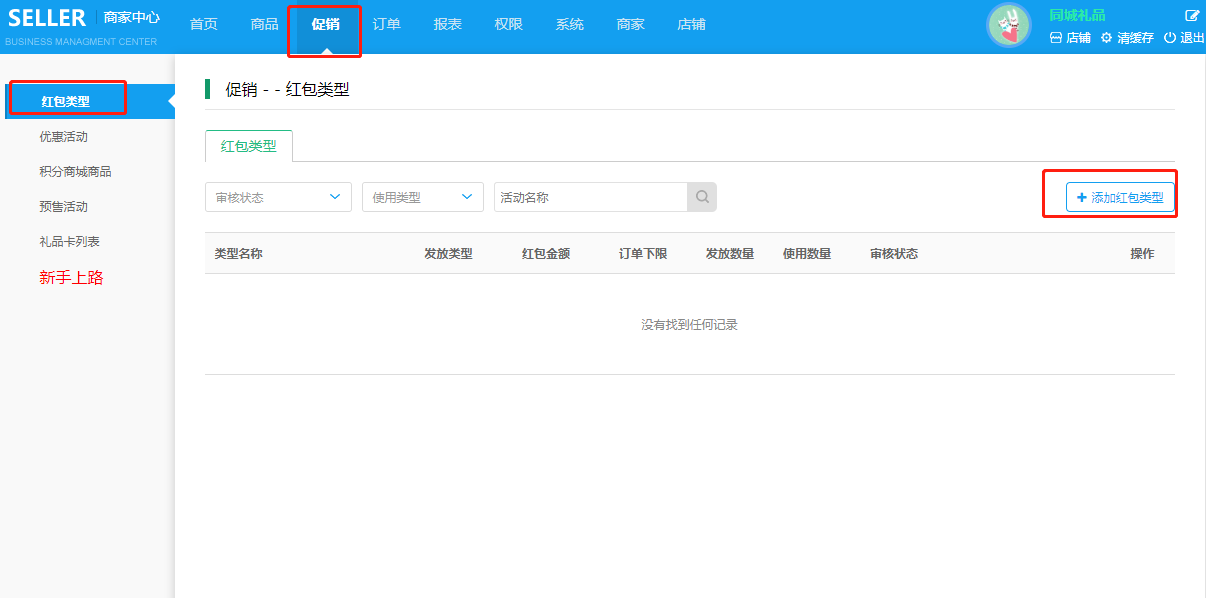Open 优惠活动 in the sidebar
1206x598 pixels.
(63, 137)
